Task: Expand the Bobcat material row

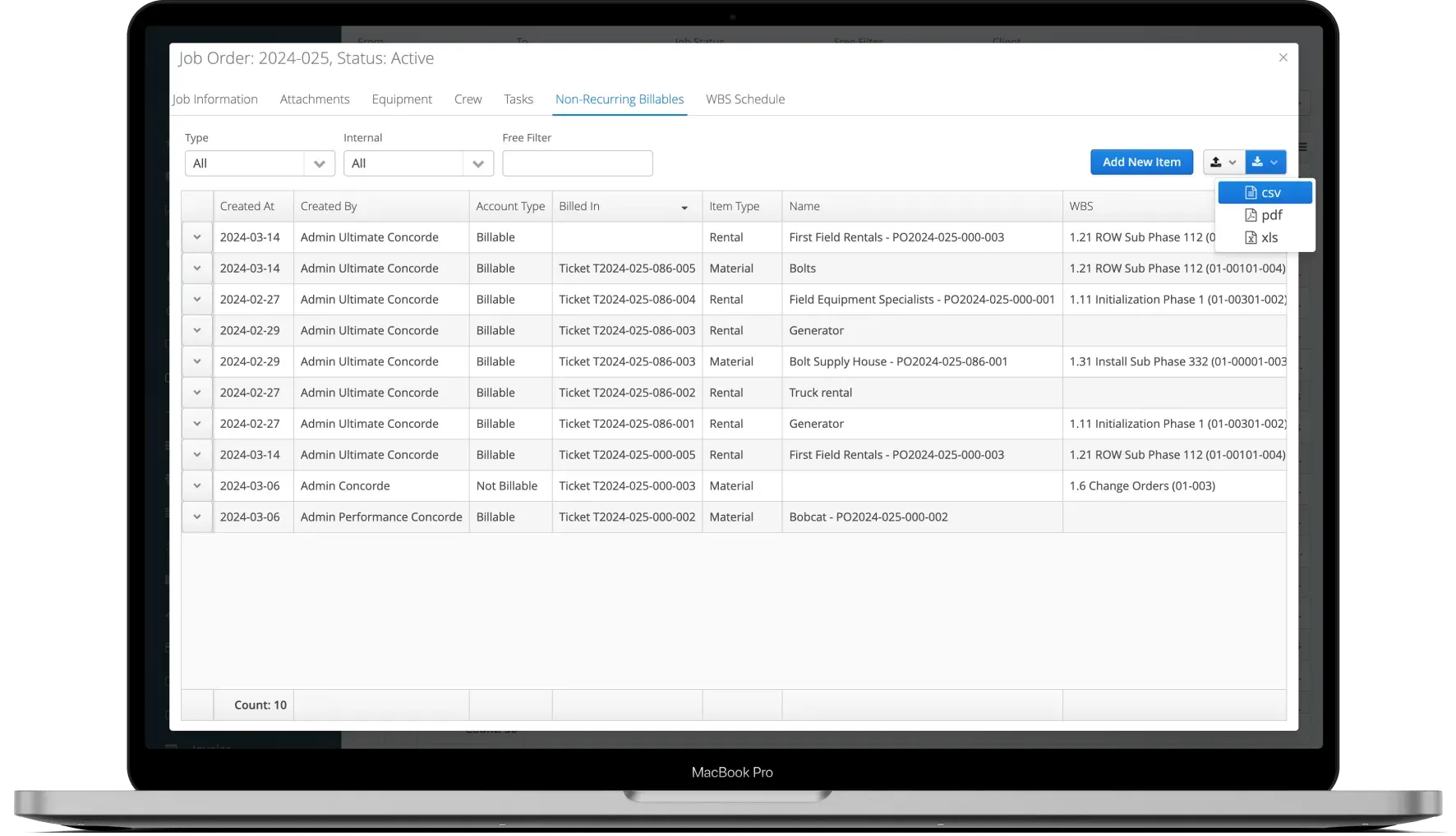Action: [196, 517]
